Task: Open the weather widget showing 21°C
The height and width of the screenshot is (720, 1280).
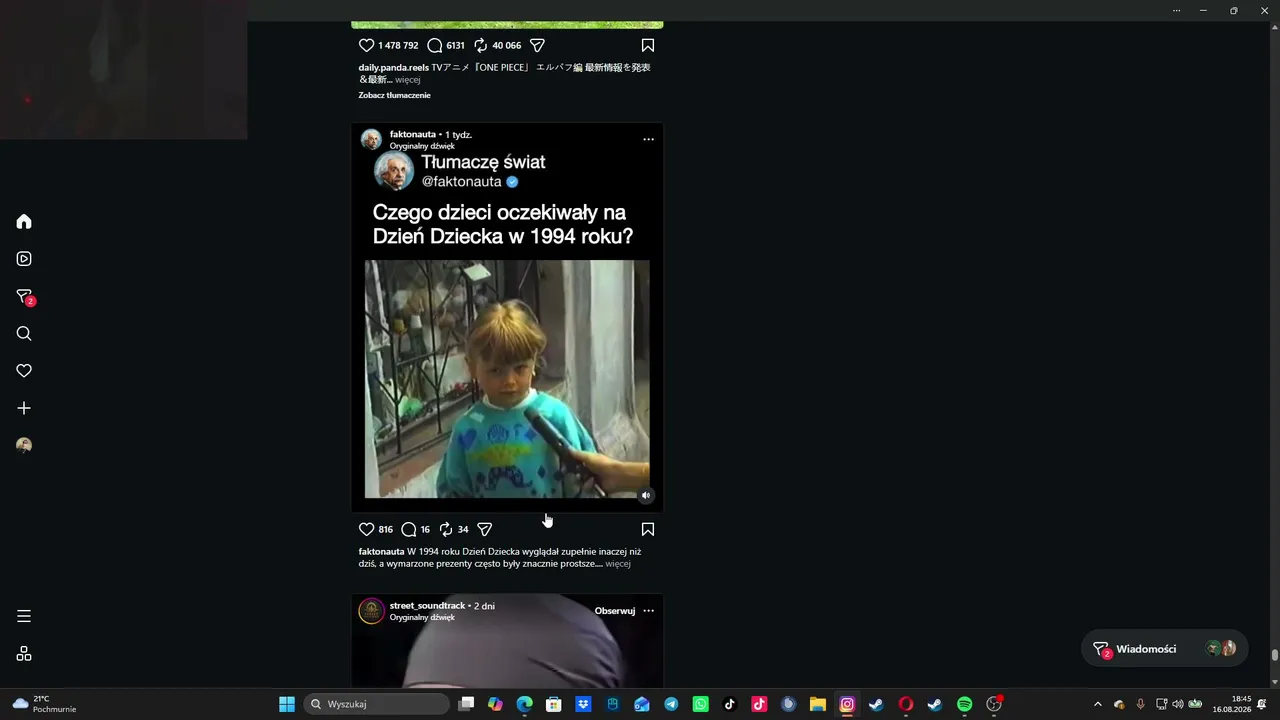Action: pos(45,704)
